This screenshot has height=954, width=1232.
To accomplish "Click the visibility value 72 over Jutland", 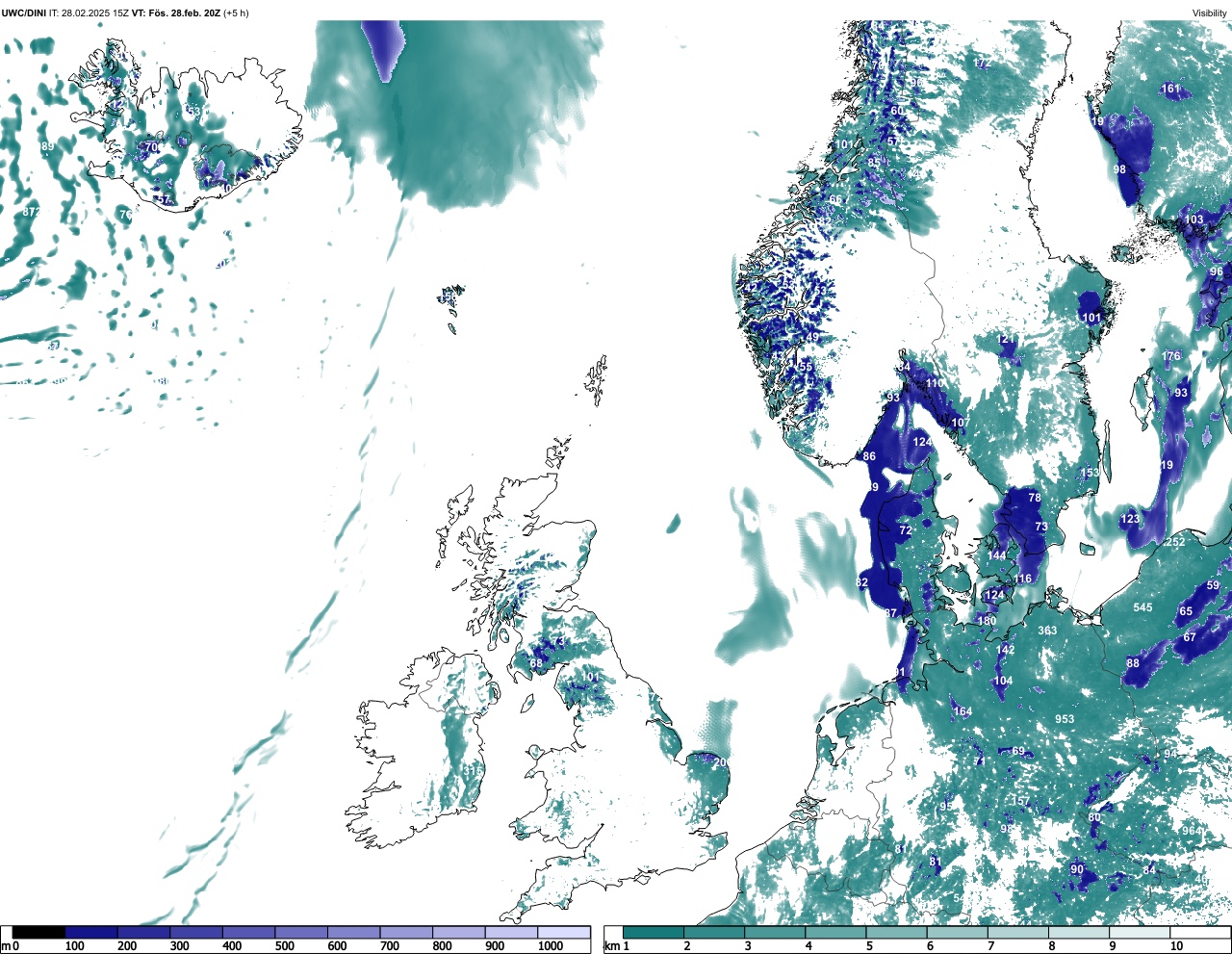I will click(905, 530).
